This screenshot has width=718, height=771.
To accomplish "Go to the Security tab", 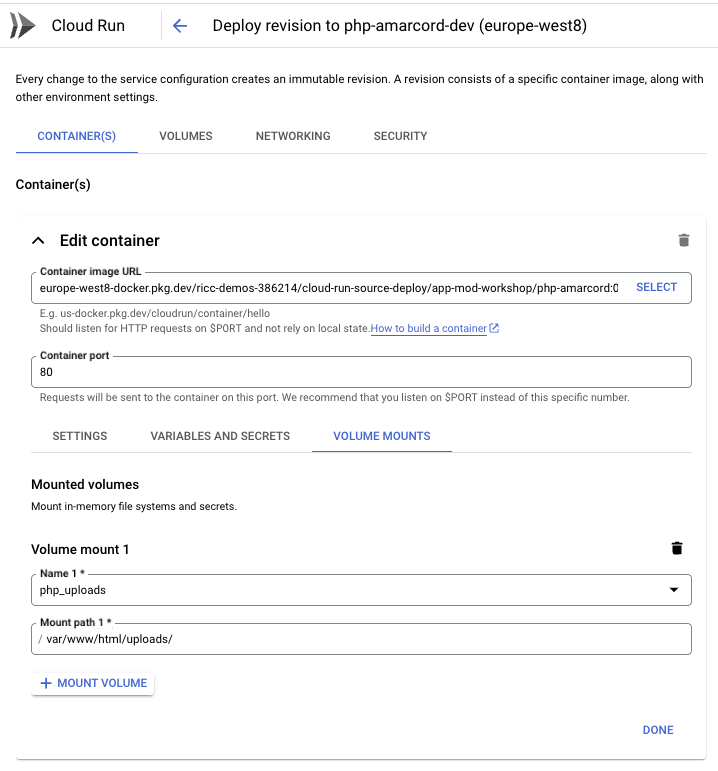I will tap(400, 136).
